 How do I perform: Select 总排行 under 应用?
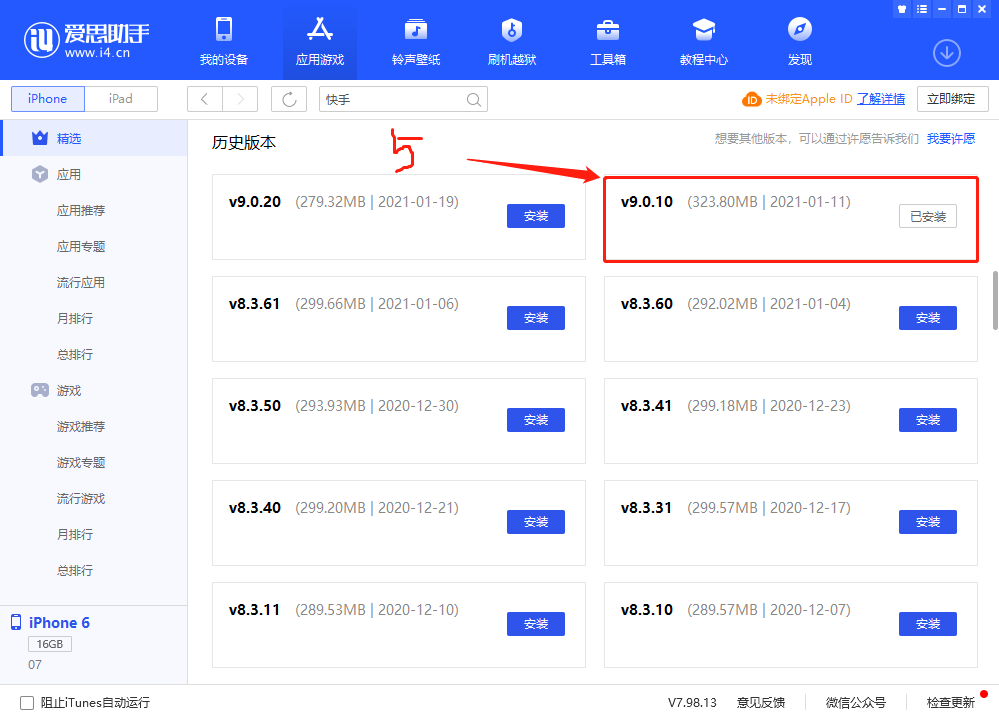pyautogui.click(x=75, y=354)
